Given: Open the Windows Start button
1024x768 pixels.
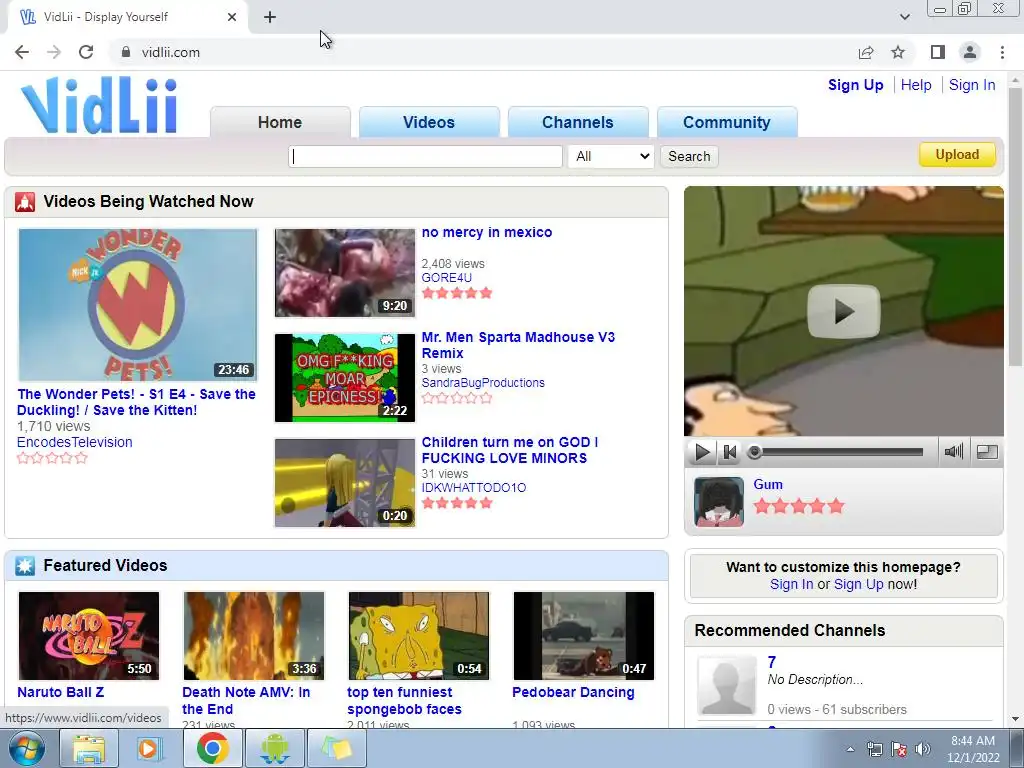Looking at the screenshot, I should (x=26, y=748).
